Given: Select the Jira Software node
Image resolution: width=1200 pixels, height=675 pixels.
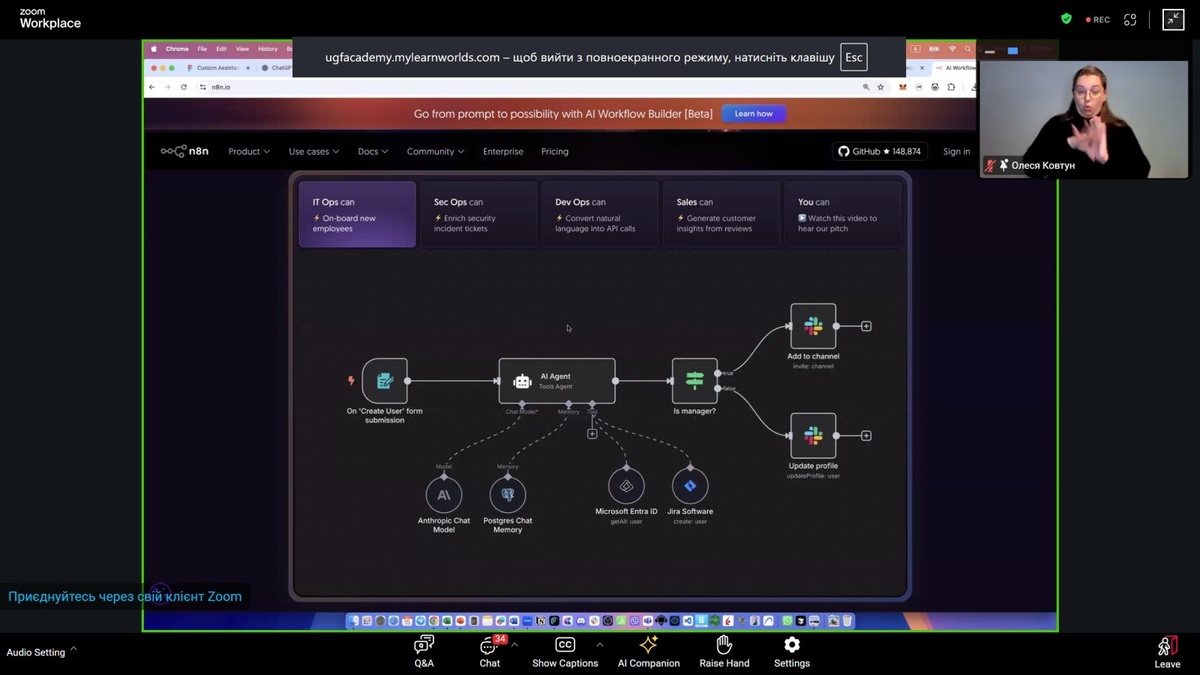Looking at the screenshot, I should [x=689, y=487].
